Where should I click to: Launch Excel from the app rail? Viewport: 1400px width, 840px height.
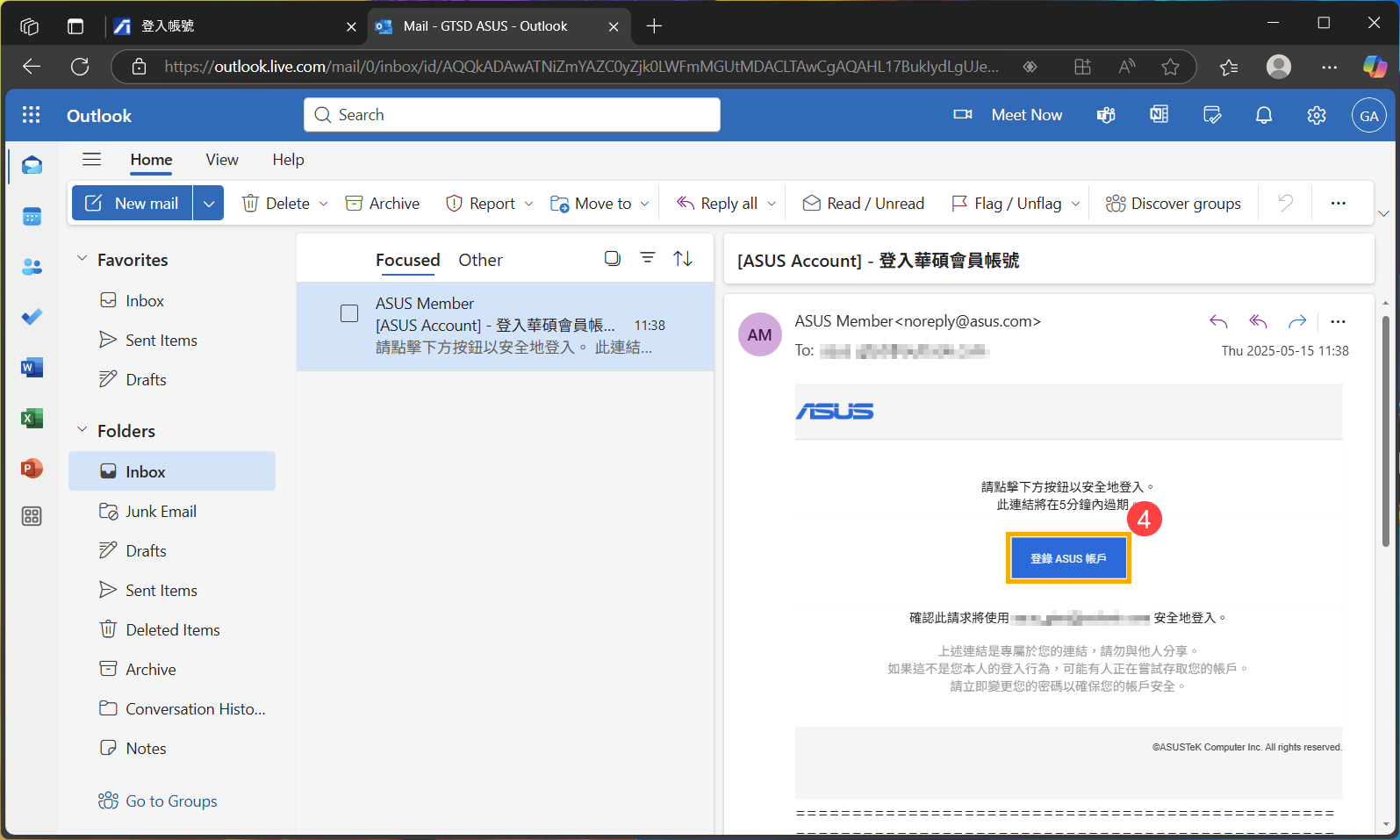[x=32, y=419]
